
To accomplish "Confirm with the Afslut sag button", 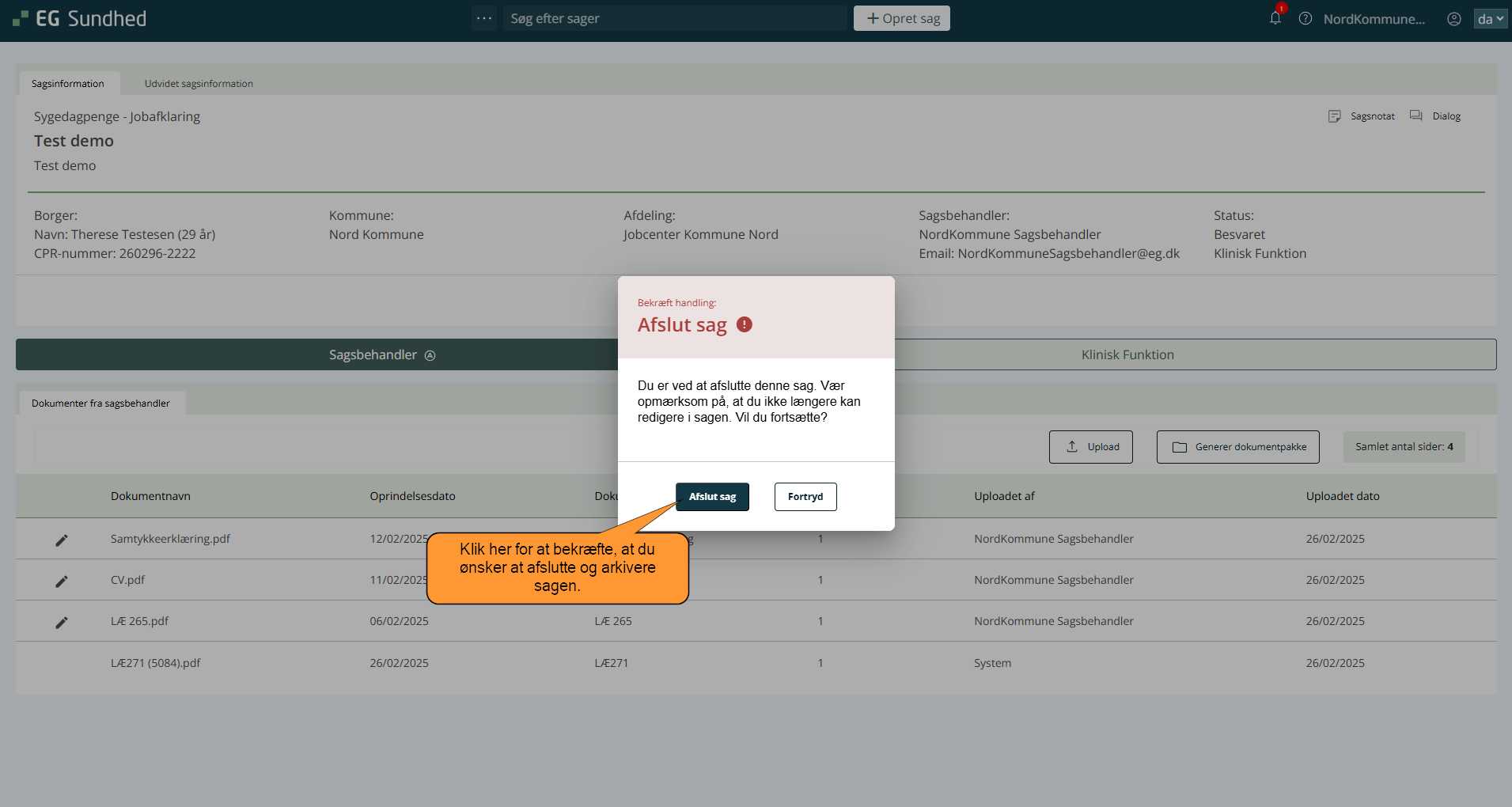I will [x=712, y=497].
